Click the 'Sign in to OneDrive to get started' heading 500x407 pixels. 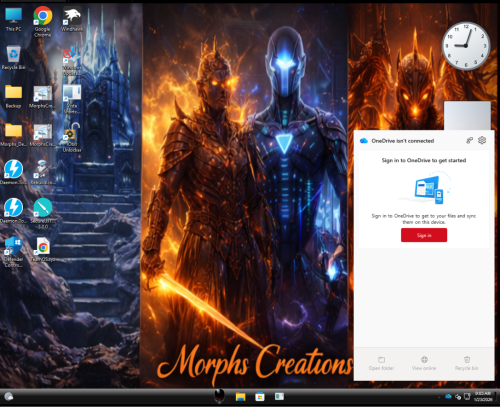click(x=424, y=160)
